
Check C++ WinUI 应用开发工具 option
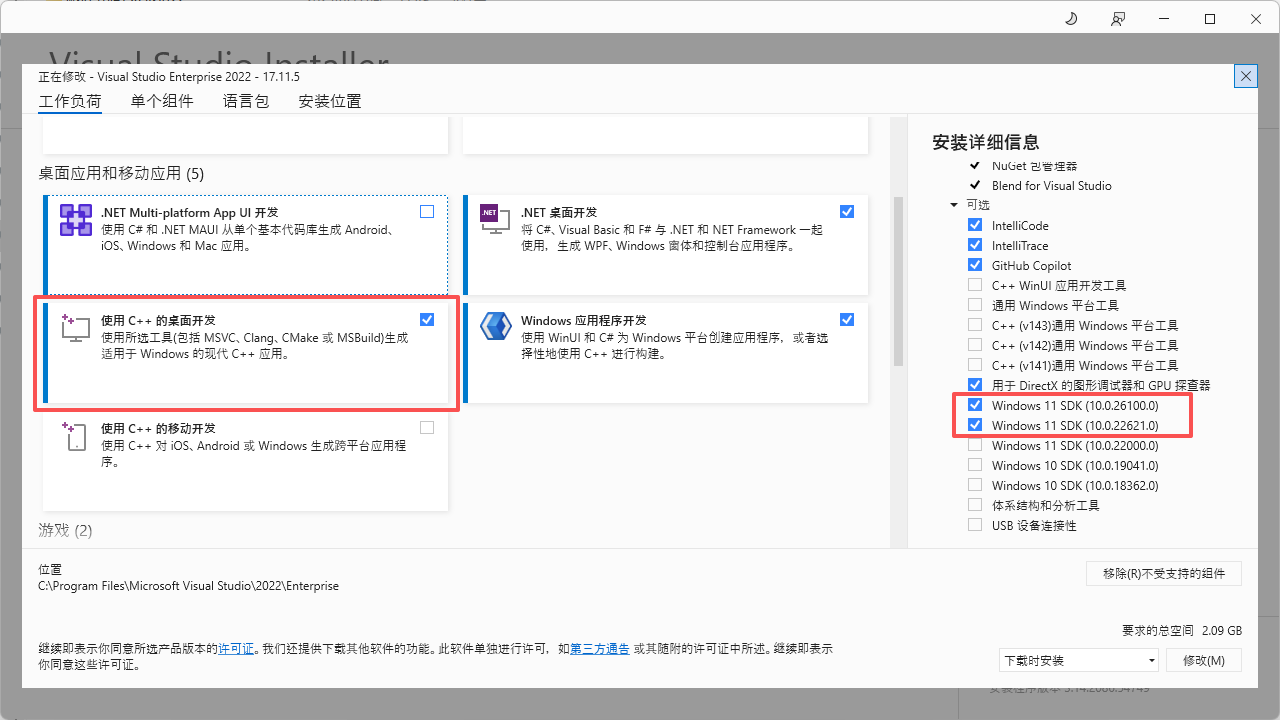tap(975, 285)
